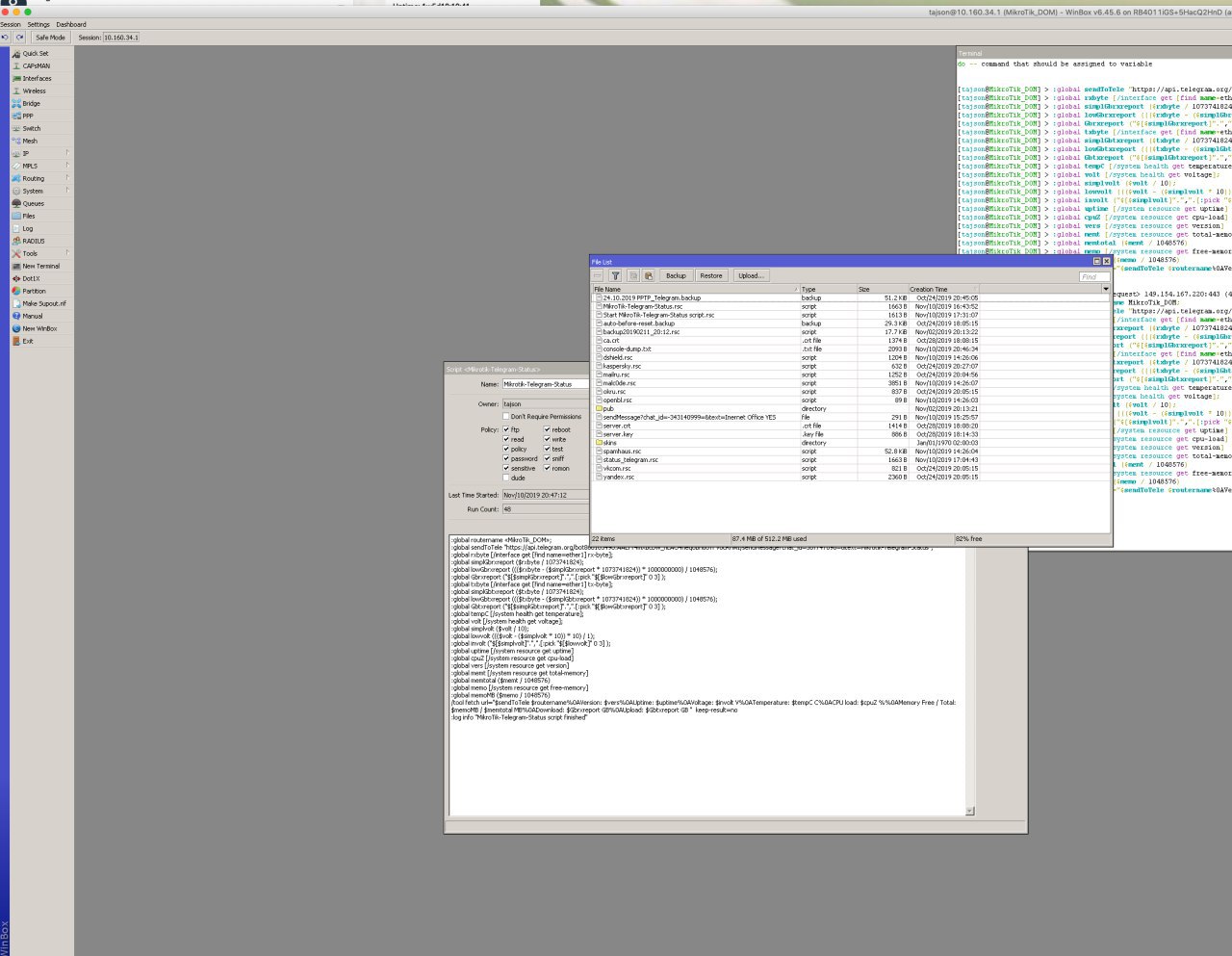The height and width of the screenshot is (956, 1232).
Task: Click the Backup button in File List
Action: click(677, 276)
